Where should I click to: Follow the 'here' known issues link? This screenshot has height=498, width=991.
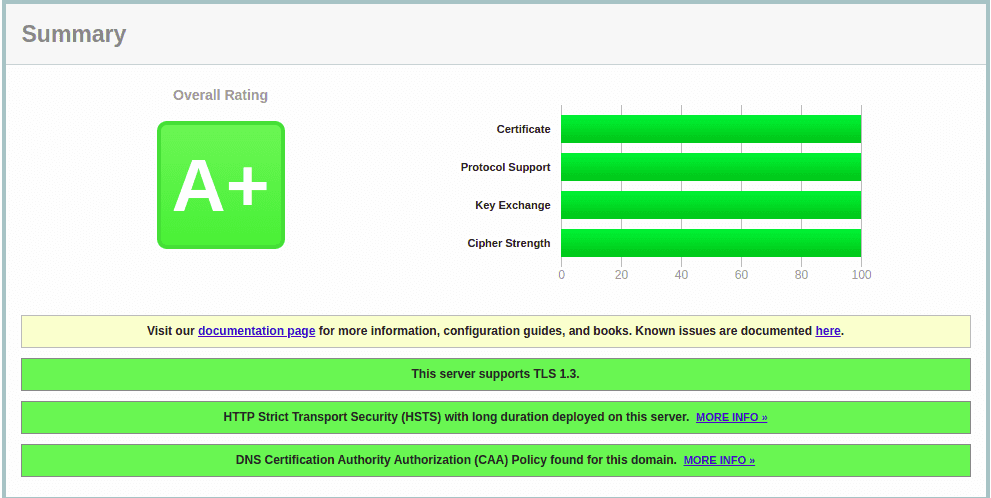tap(827, 331)
